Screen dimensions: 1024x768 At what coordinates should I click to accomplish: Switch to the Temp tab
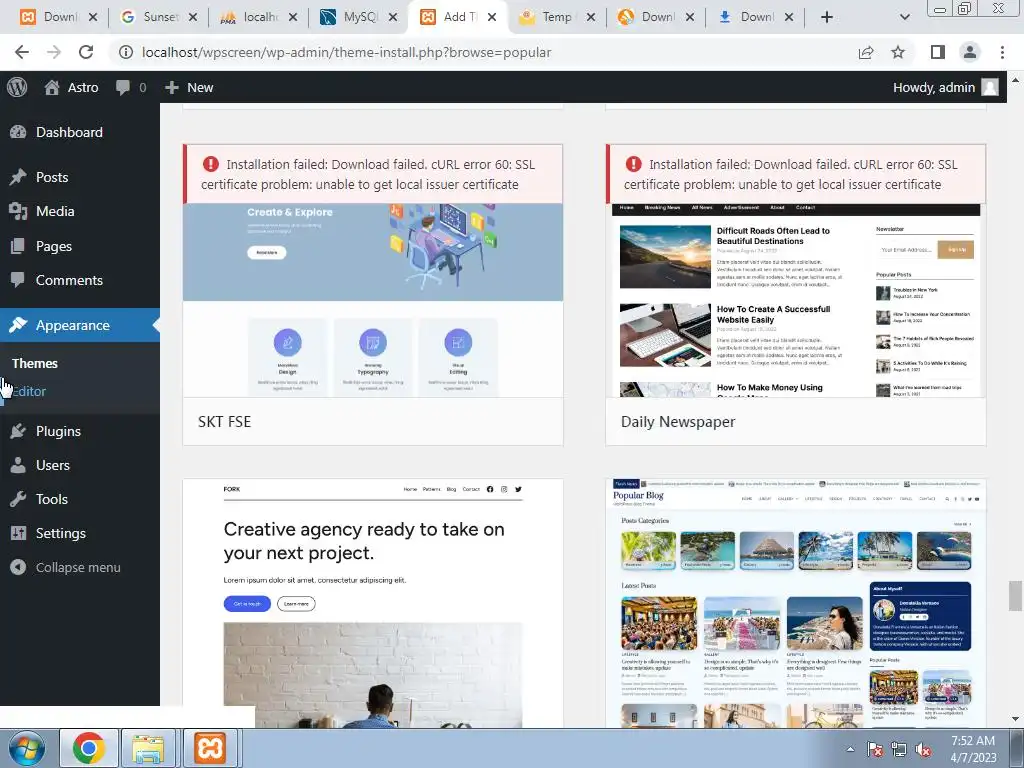557,17
